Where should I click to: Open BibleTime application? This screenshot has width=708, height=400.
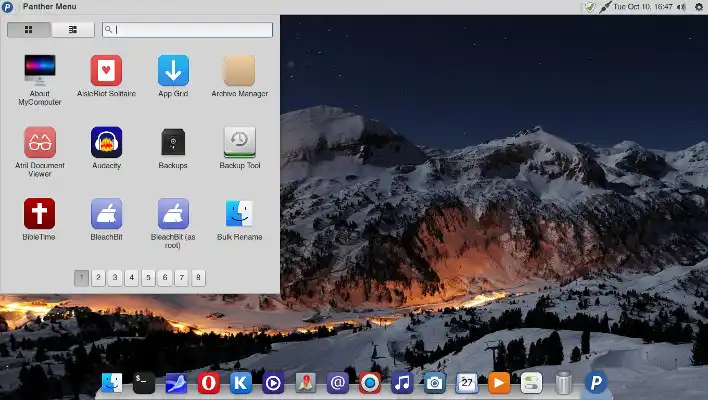(40, 215)
